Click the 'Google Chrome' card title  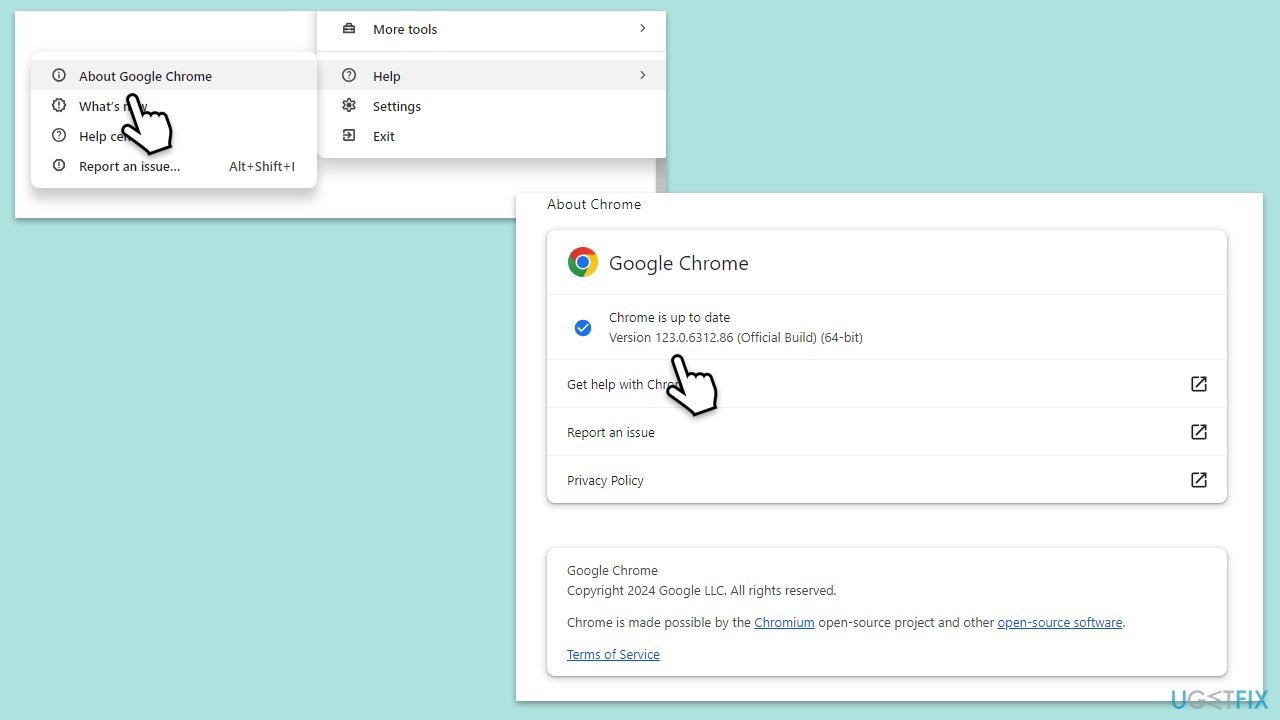[x=679, y=263]
